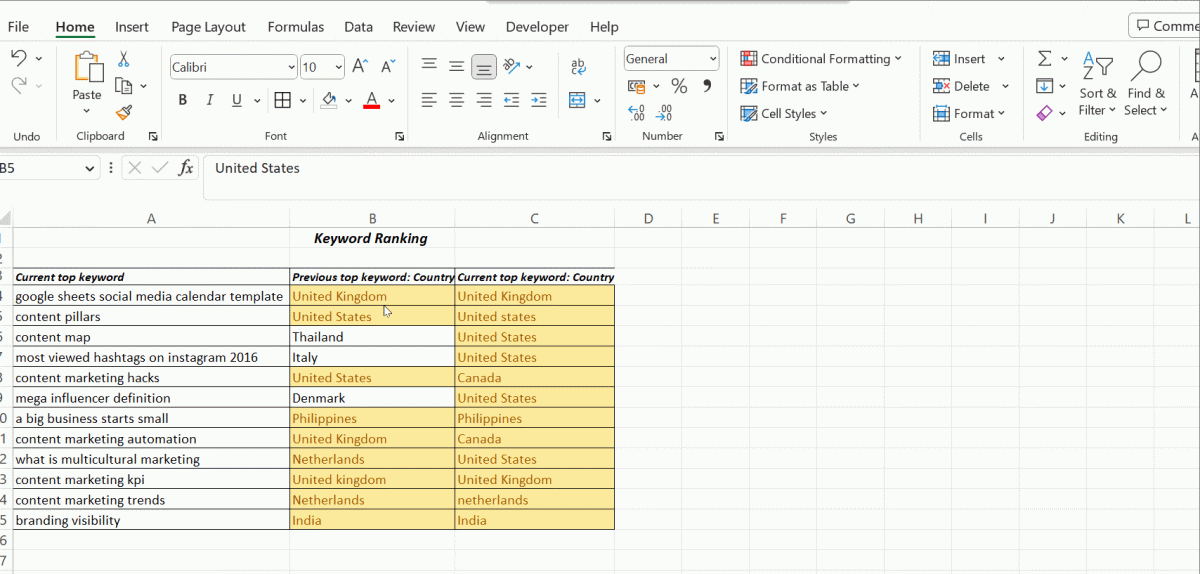Screen dimensions: 1200x574
Task: Select the cell containing Thailand
Action: pos(372,337)
